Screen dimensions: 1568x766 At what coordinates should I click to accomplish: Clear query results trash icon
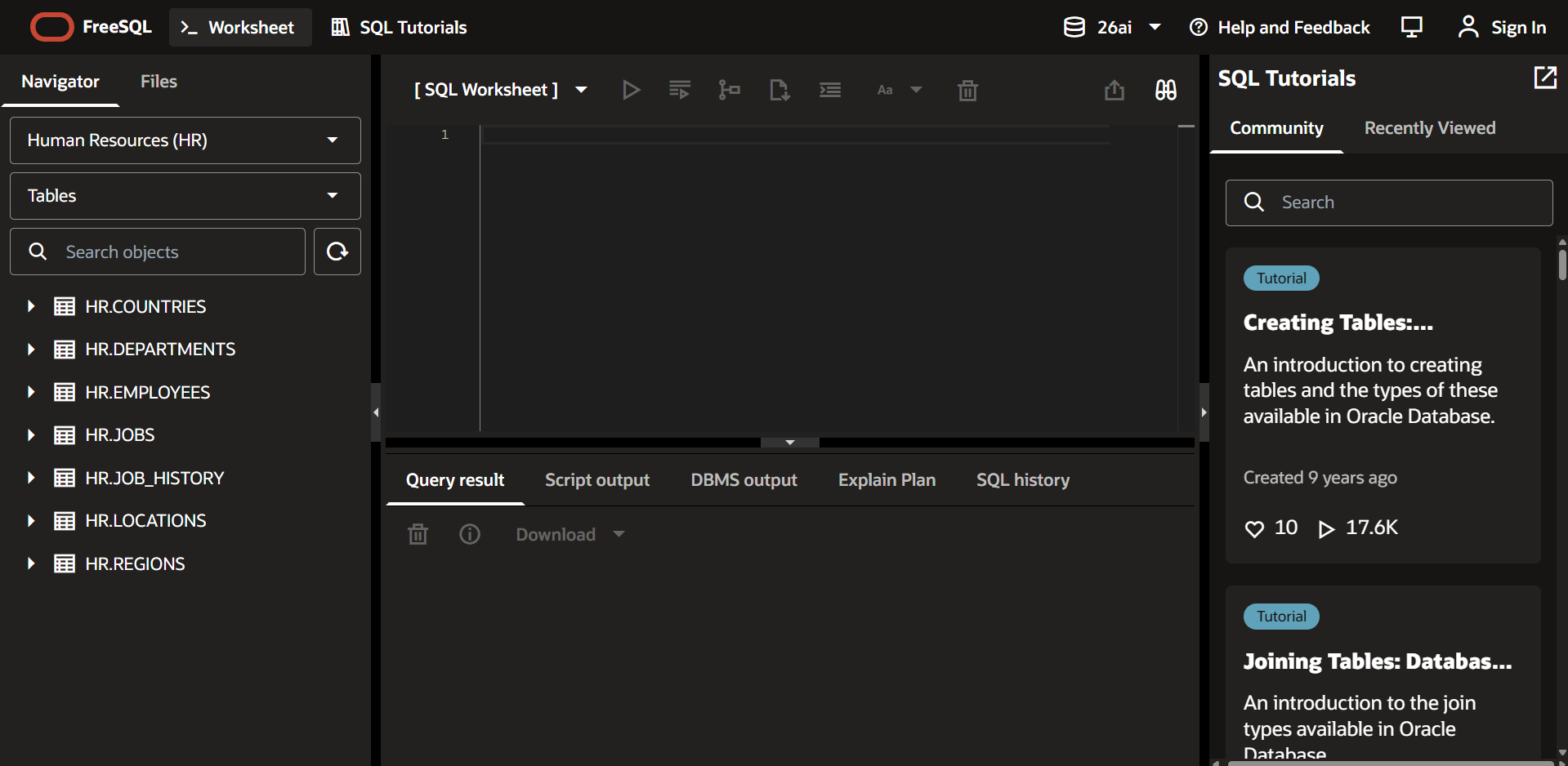pos(418,534)
